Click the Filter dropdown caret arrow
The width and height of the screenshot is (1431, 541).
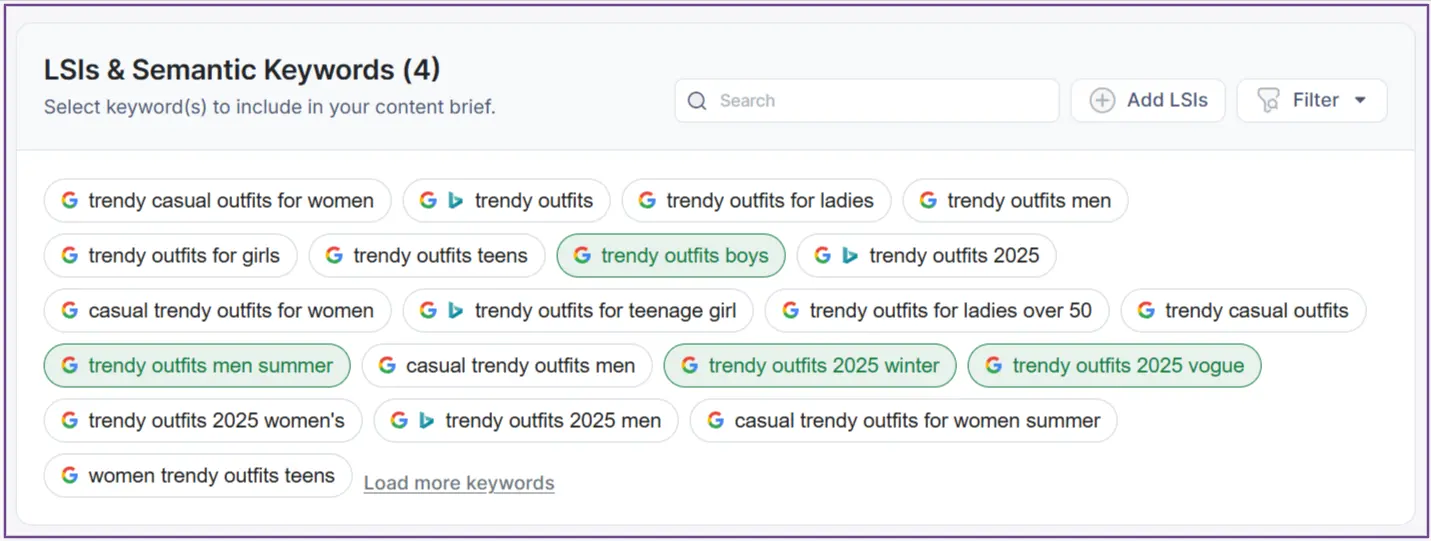[1360, 101]
